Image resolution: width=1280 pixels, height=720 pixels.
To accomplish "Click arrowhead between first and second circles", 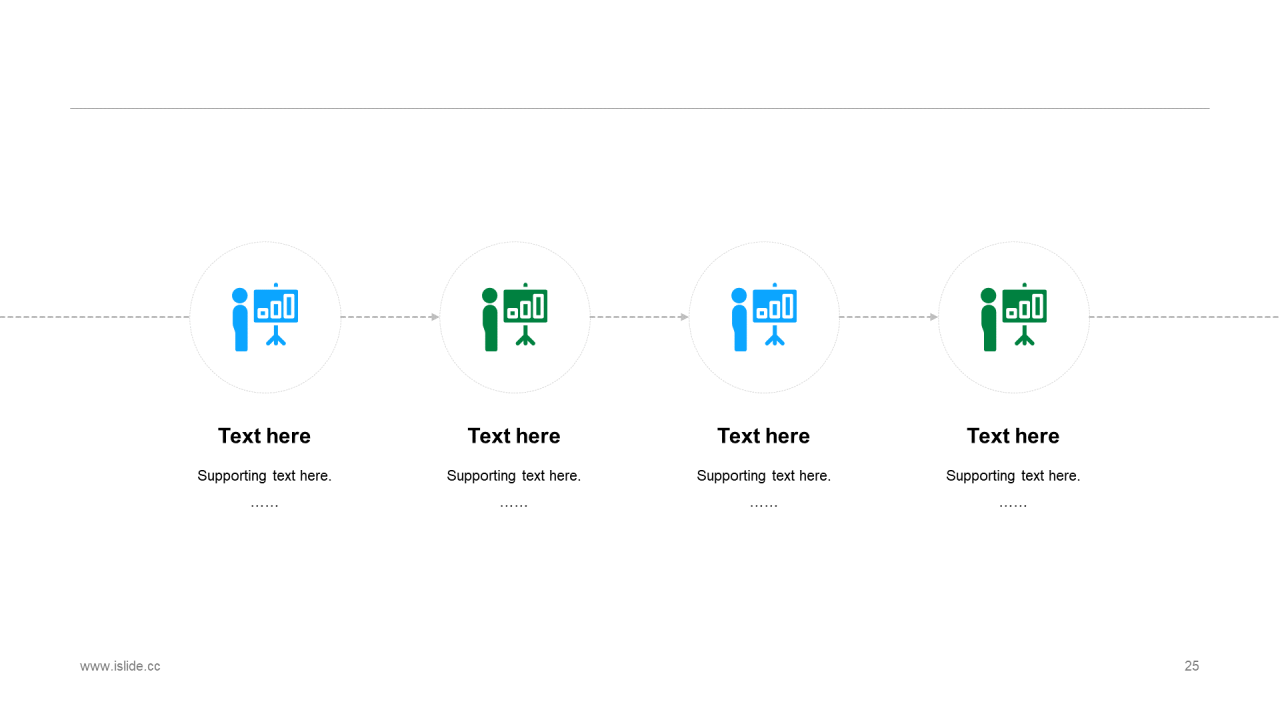I will pos(435,317).
